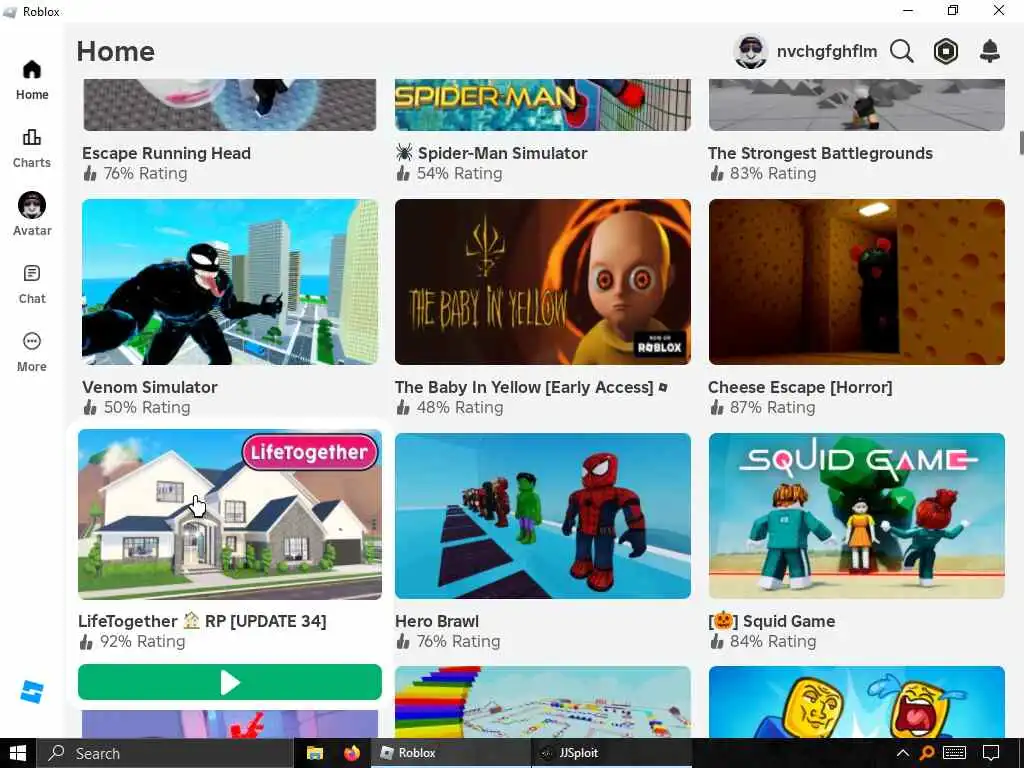Click the Venom Simulator title
Screen dimensions: 1024x768
point(150,387)
